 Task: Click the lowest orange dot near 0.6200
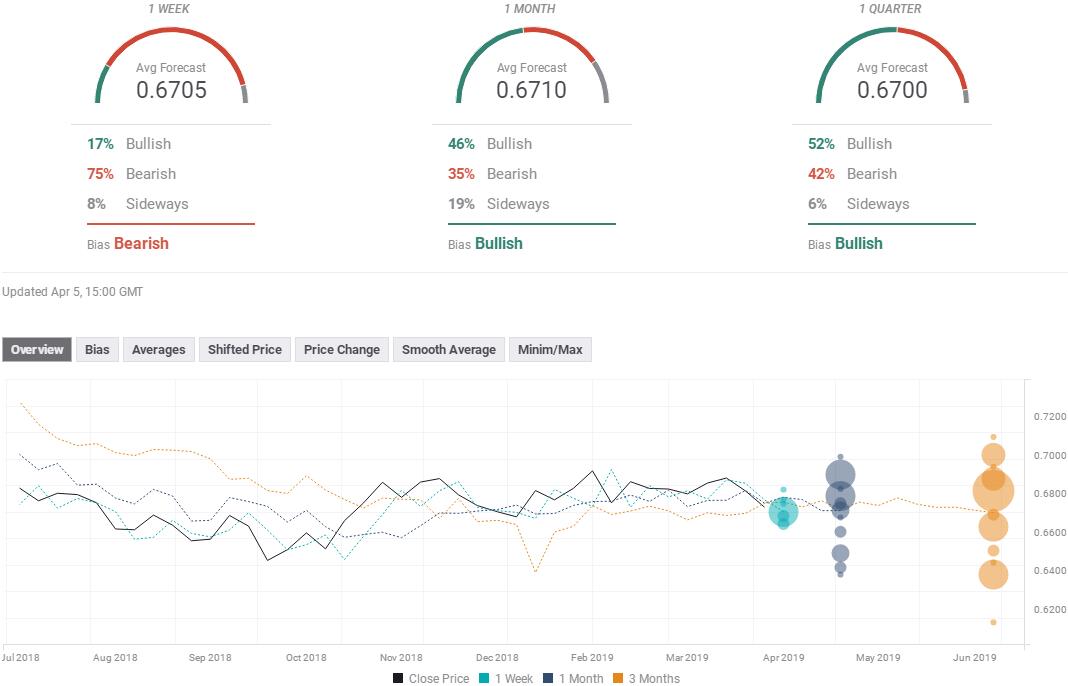click(x=993, y=622)
